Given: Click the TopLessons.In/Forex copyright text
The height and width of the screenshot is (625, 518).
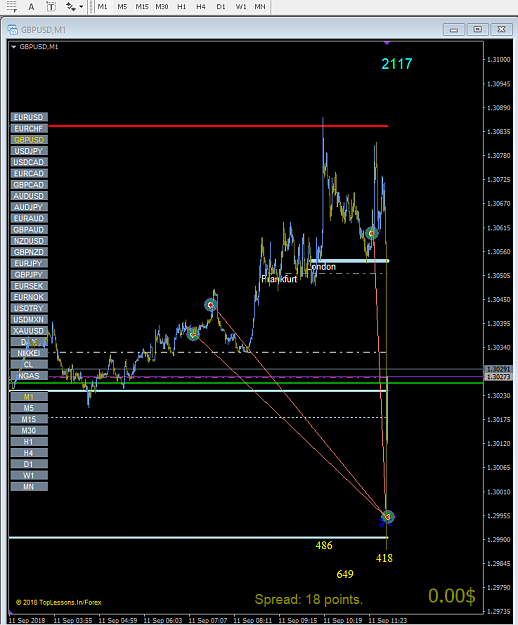Looking at the screenshot, I should pyautogui.click(x=59, y=602).
